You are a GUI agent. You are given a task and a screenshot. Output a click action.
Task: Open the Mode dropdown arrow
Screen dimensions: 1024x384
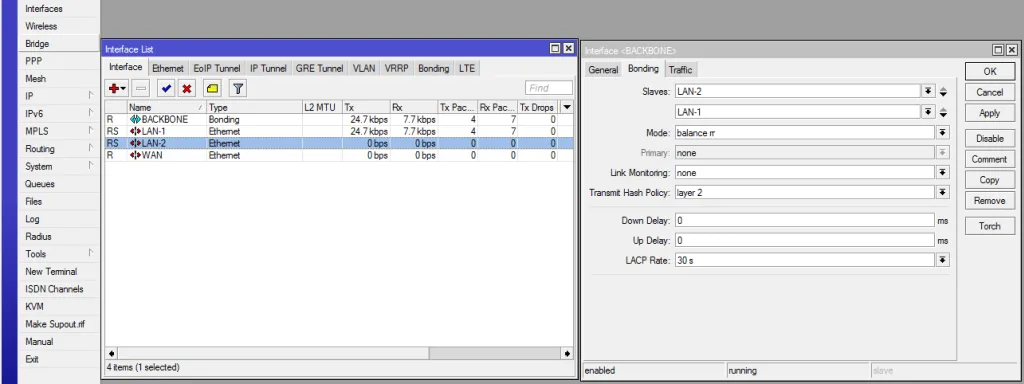[942, 133]
